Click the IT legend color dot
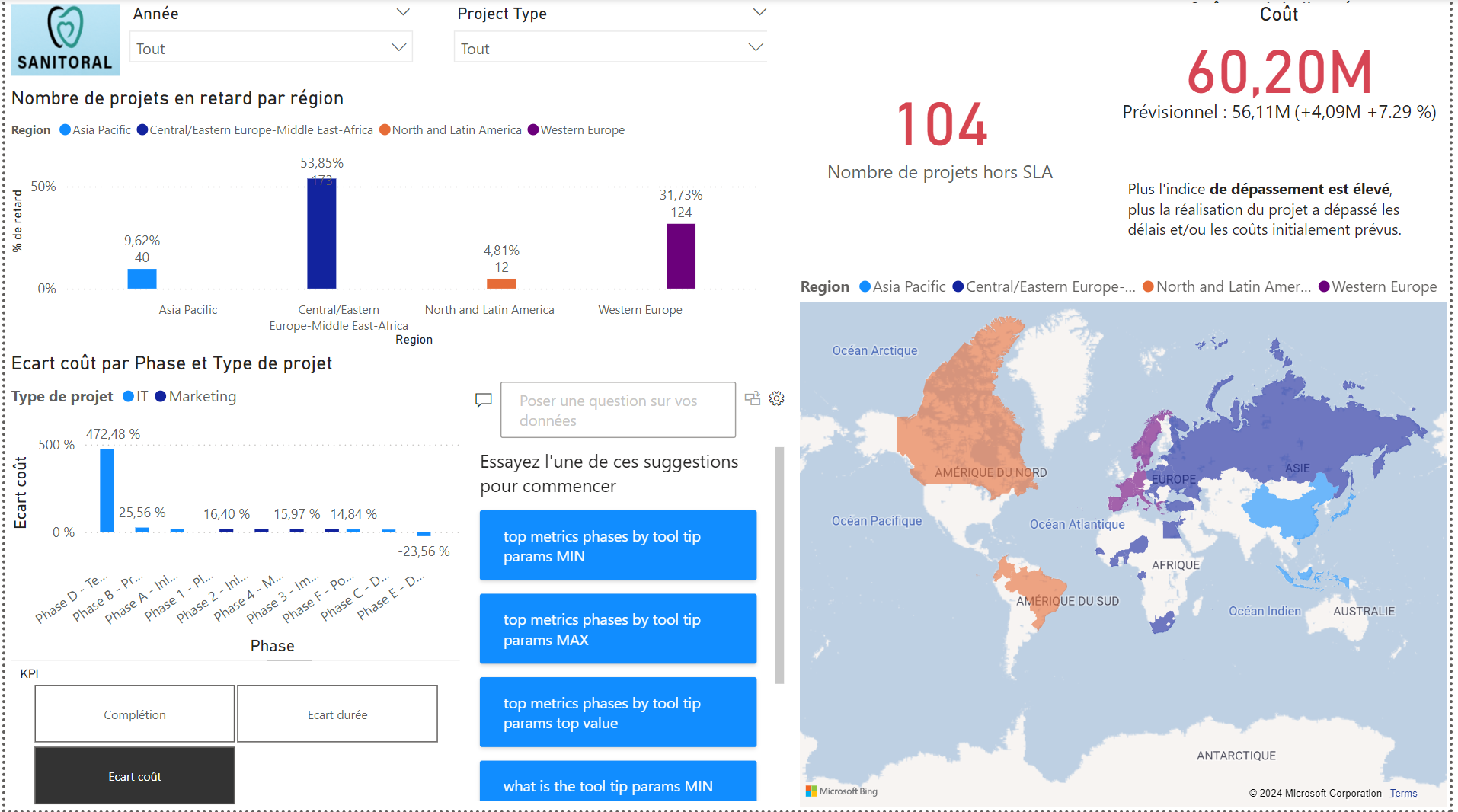 click(x=129, y=396)
